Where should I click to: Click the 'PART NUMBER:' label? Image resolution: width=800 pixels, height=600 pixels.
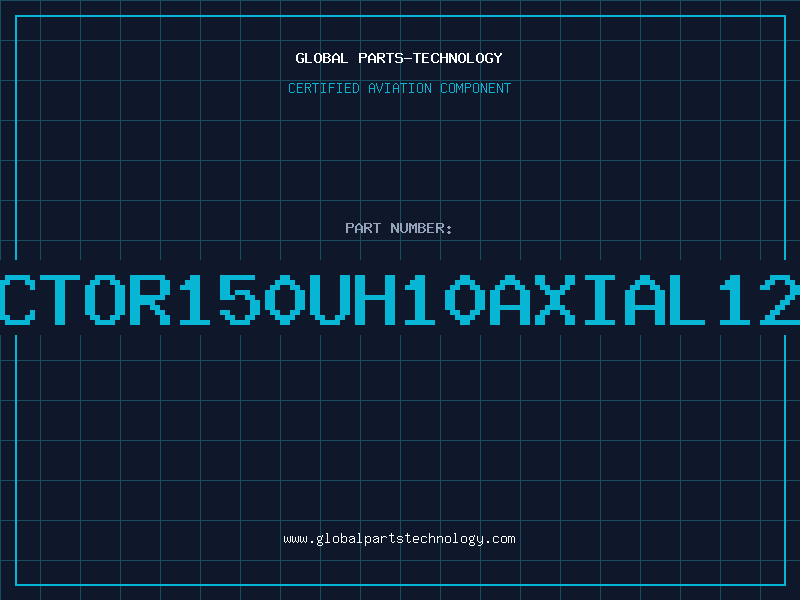(x=399, y=228)
